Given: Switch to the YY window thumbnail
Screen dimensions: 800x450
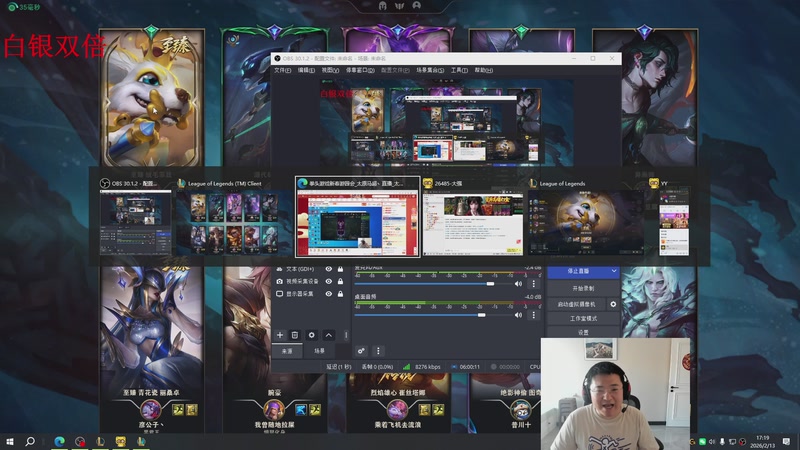Looking at the screenshot, I should pos(673,217).
